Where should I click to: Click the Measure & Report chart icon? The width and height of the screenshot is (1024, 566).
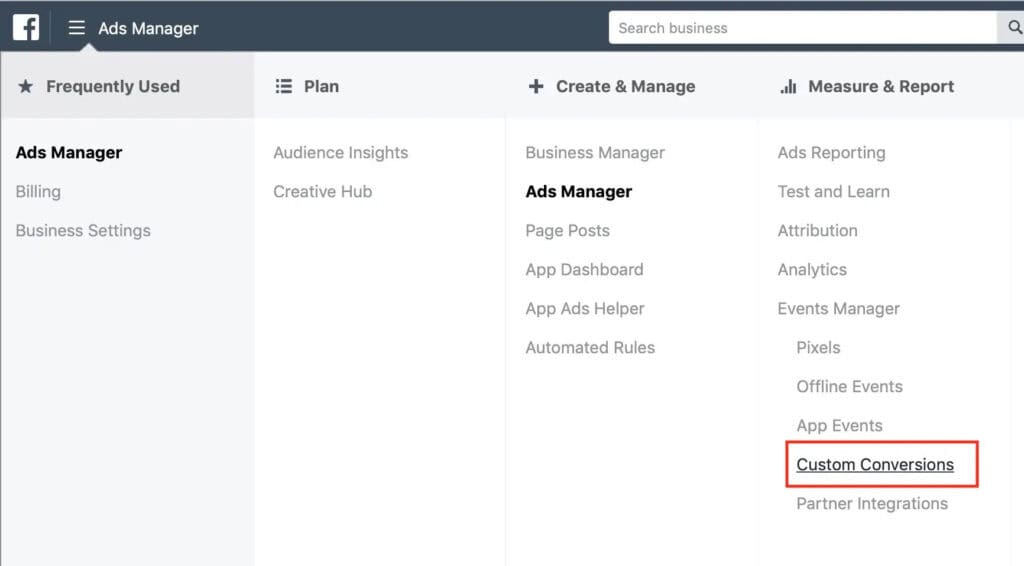[x=788, y=86]
